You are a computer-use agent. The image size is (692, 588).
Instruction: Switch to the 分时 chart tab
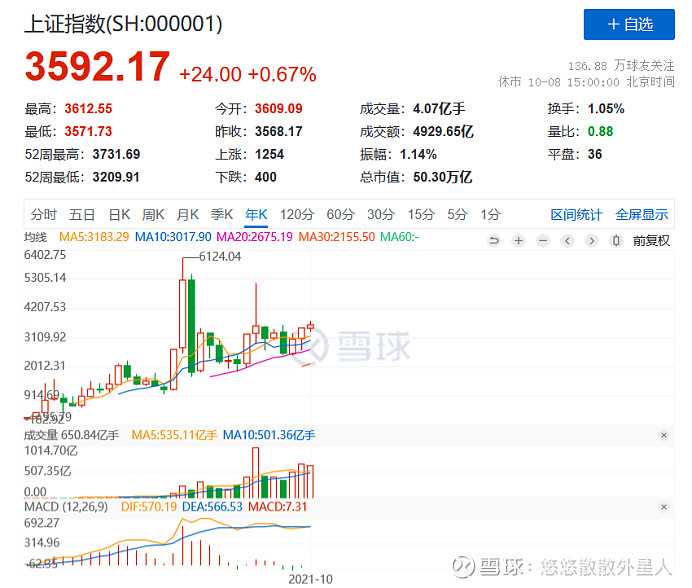[x=43, y=215]
